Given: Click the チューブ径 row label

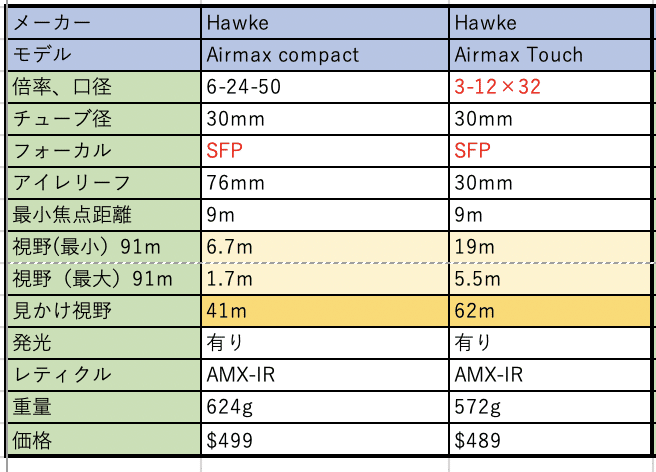Looking at the screenshot, I should (100, 118).
